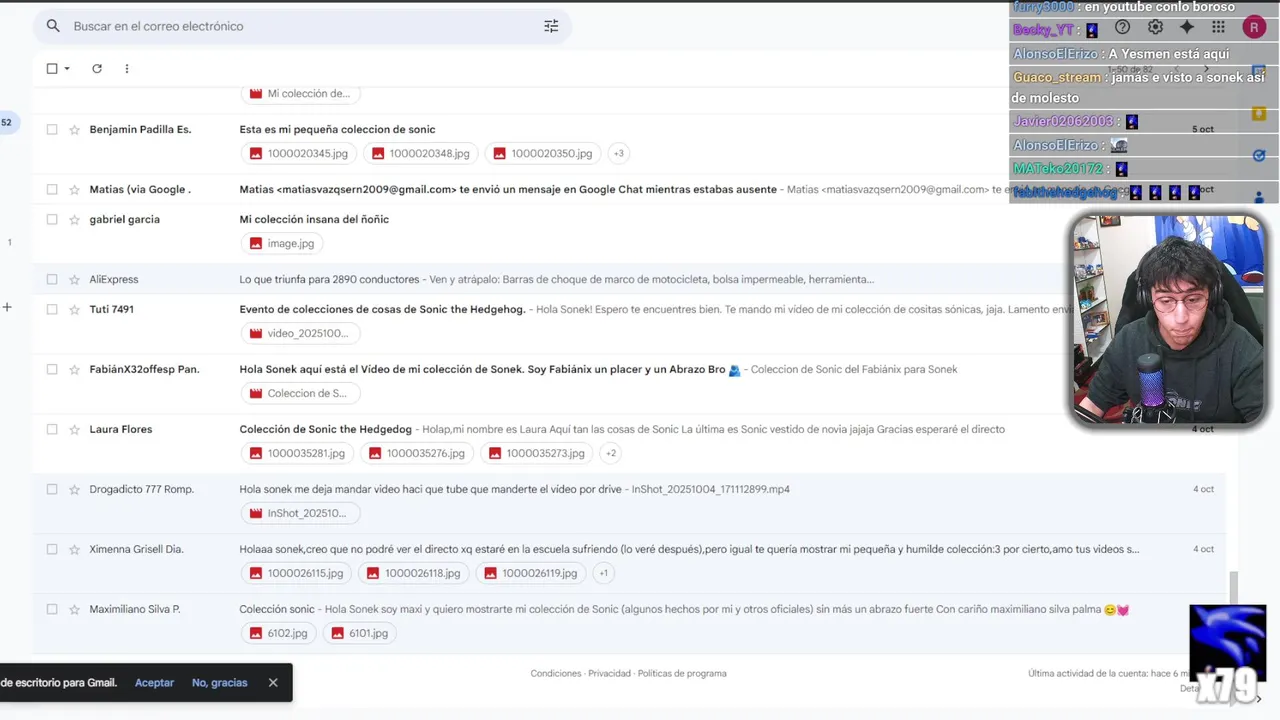Star the Ximenna Grisell email
The width and height of the screenshot is (1280, 720).
[74, 550]
